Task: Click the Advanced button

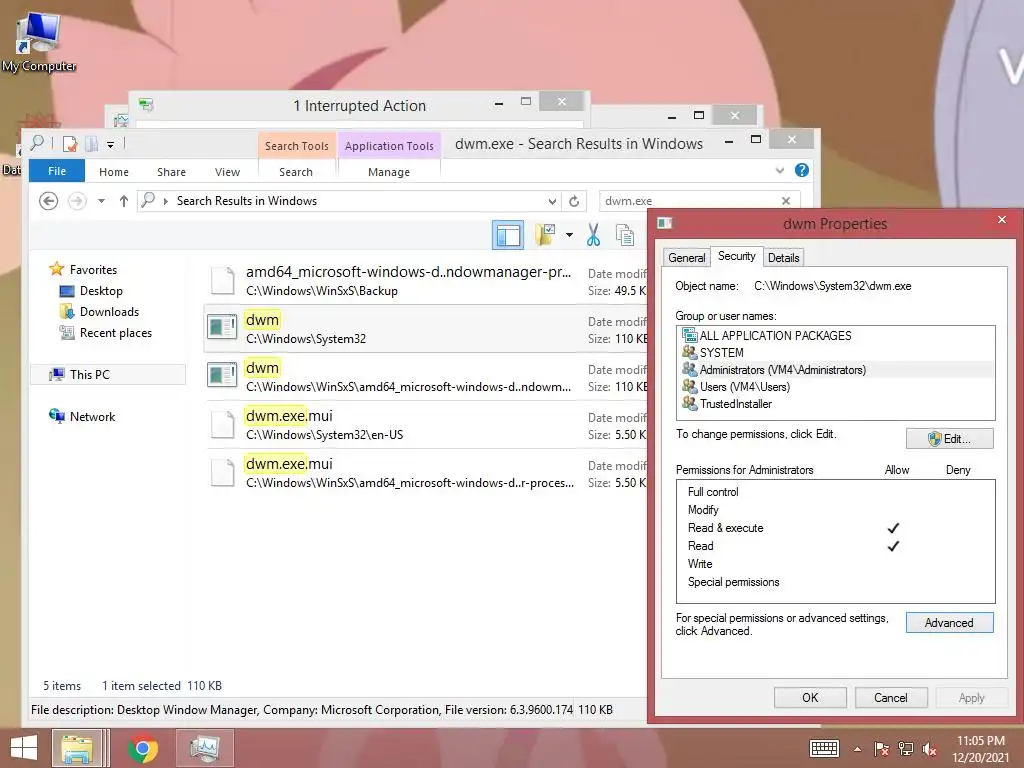Action: point(950,623)
